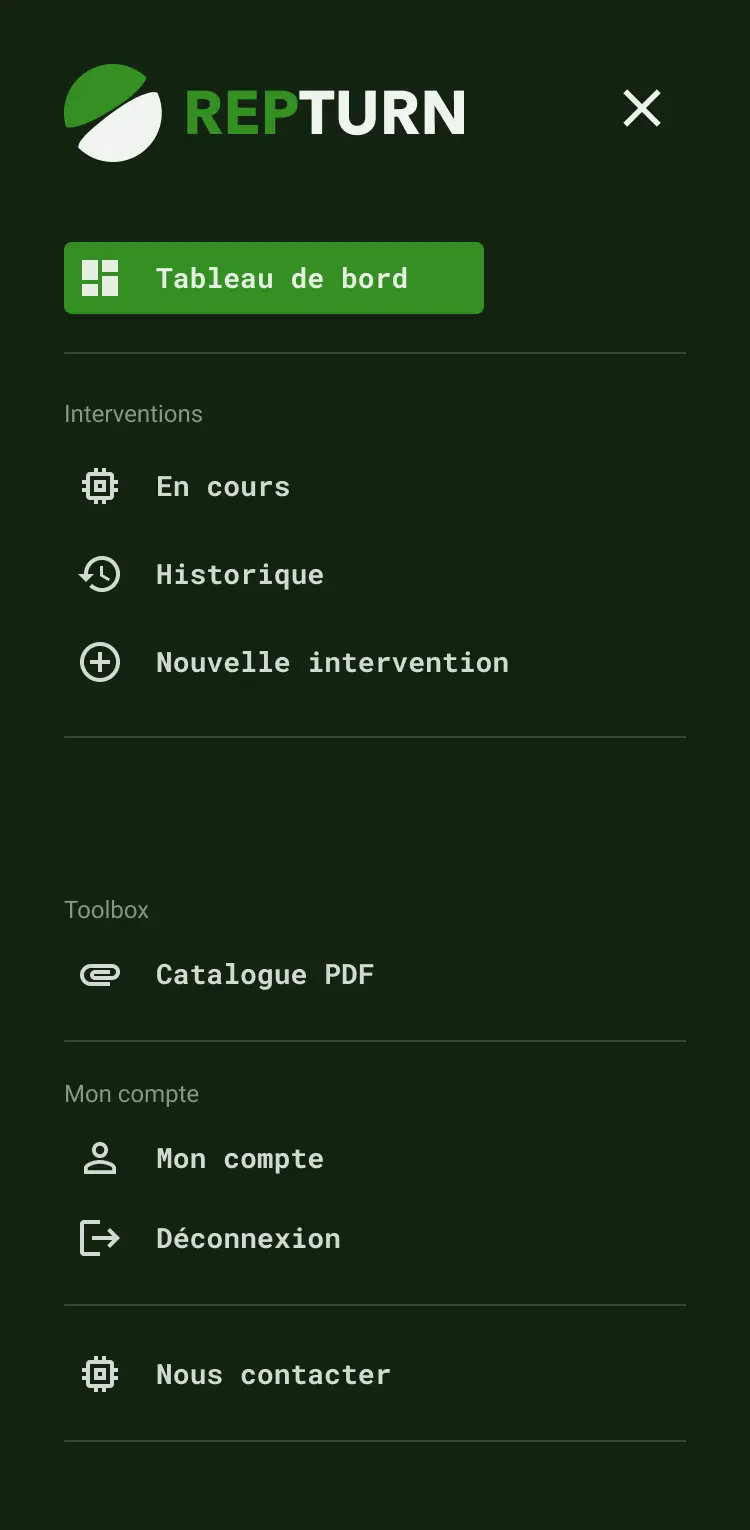Click the REPTURN wordmark text
The image size is (750, 1530).
point(325,113)
